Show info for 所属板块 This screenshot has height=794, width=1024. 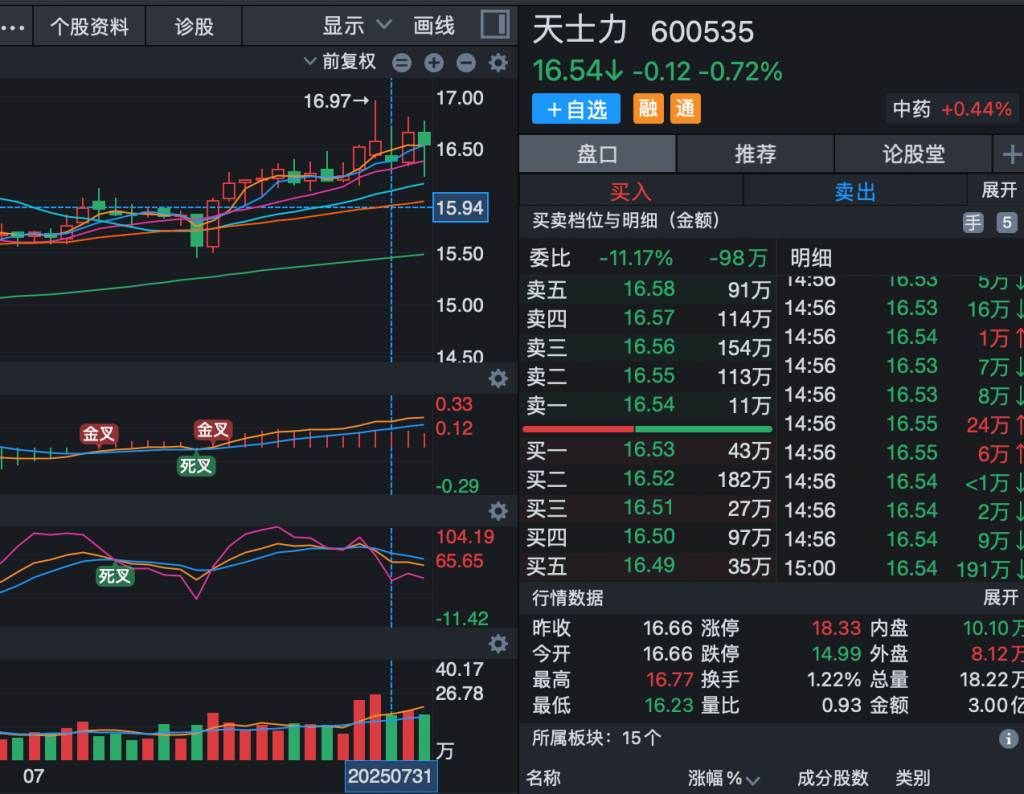click(x=1008, y=738)
